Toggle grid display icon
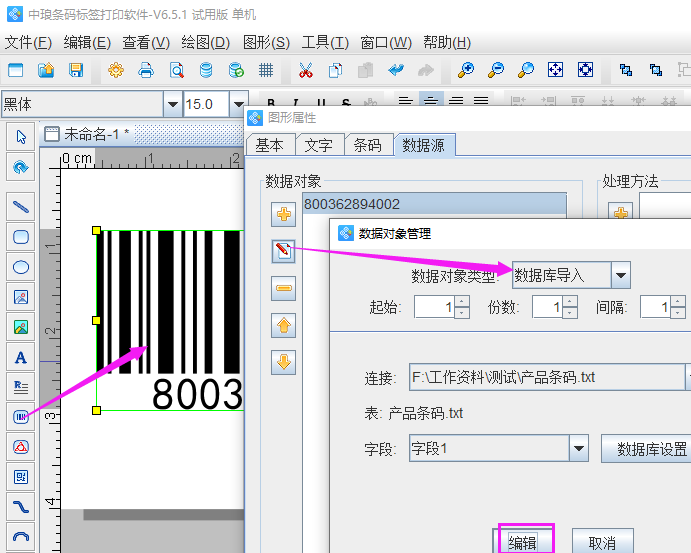 (x=266, y=70)
